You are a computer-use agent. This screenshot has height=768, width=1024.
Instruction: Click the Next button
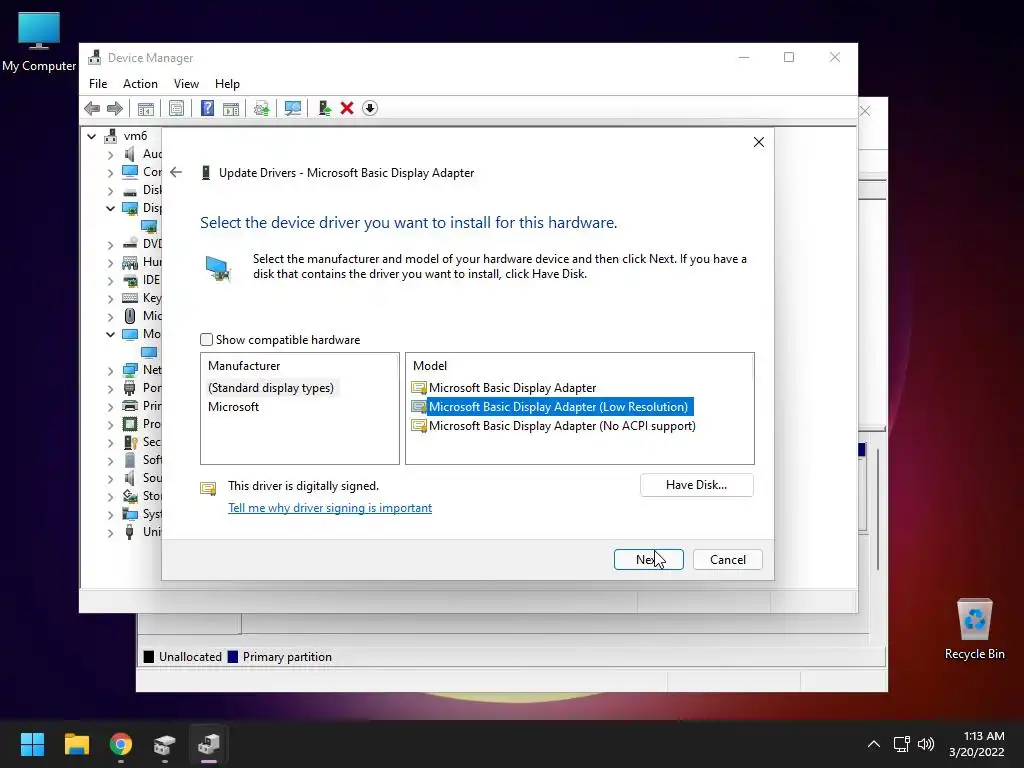pyautogui.click(x=648, y=560)
